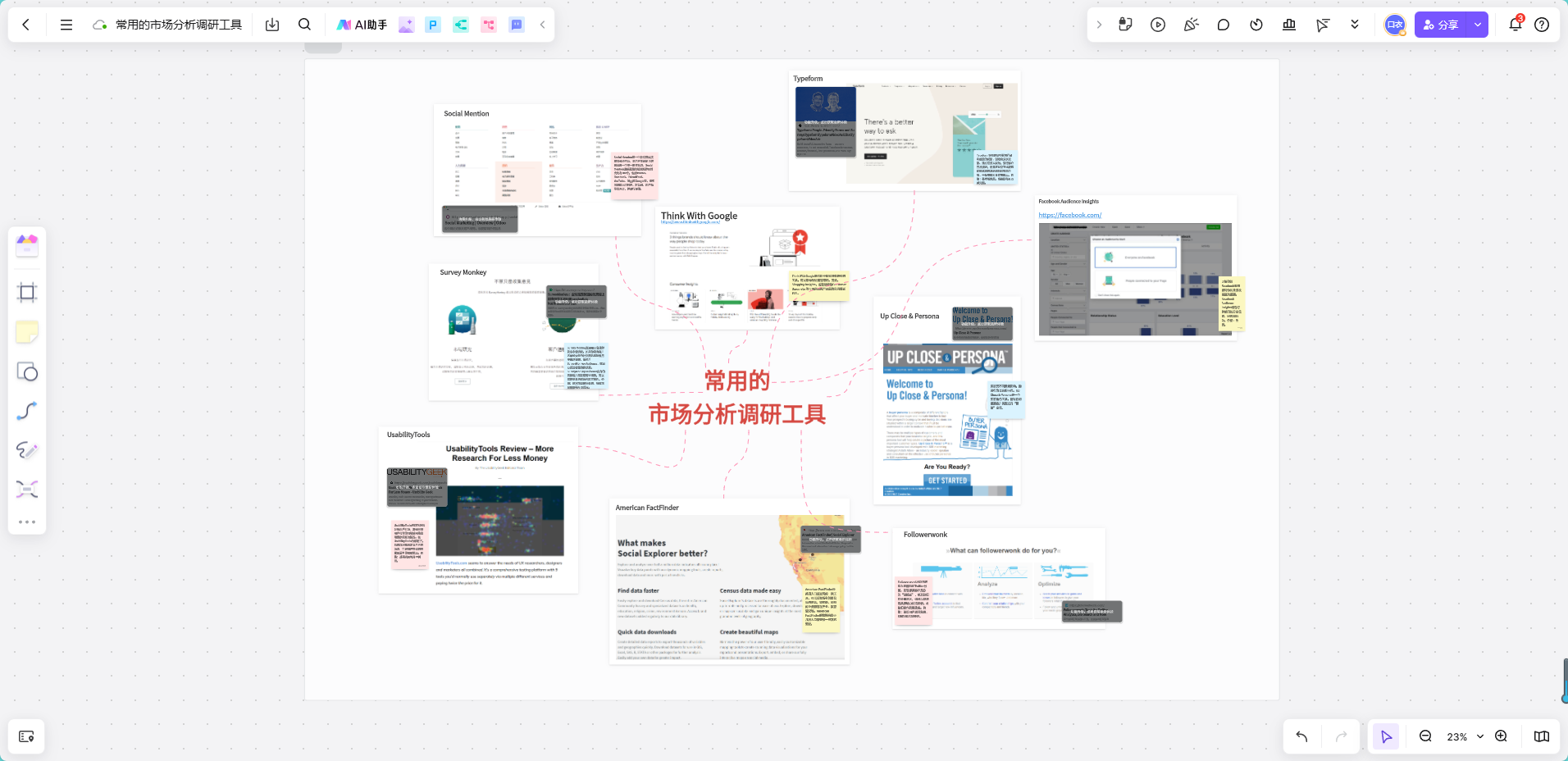Select the sticky note tool
1568x761 pixels.
click(27, 332)
